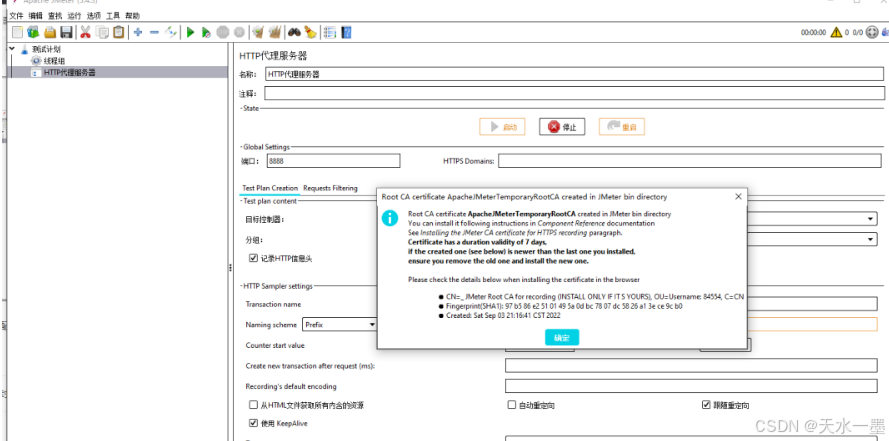
Task: Click the 注释 input field
Action: tap(574, 93)
